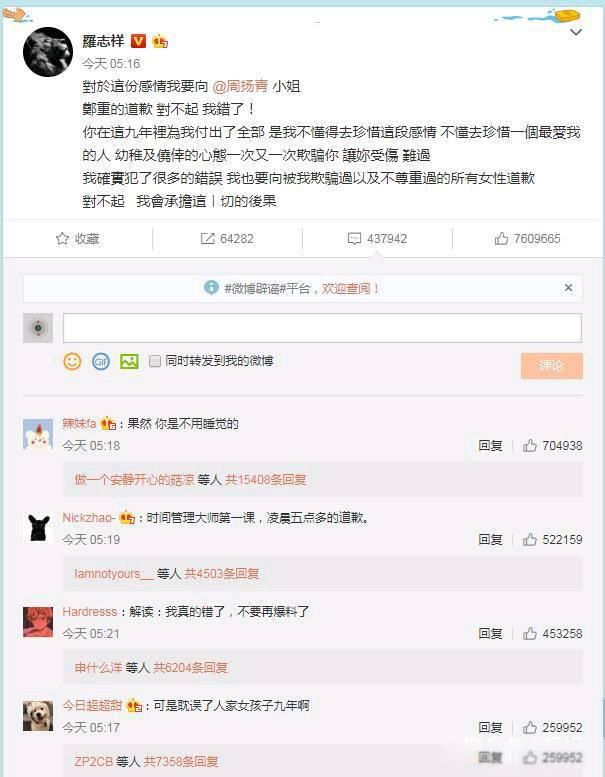This screenshot has width=605, height=777.
Task: Click the orange 评论 submit button
Action: click(551, 366)
